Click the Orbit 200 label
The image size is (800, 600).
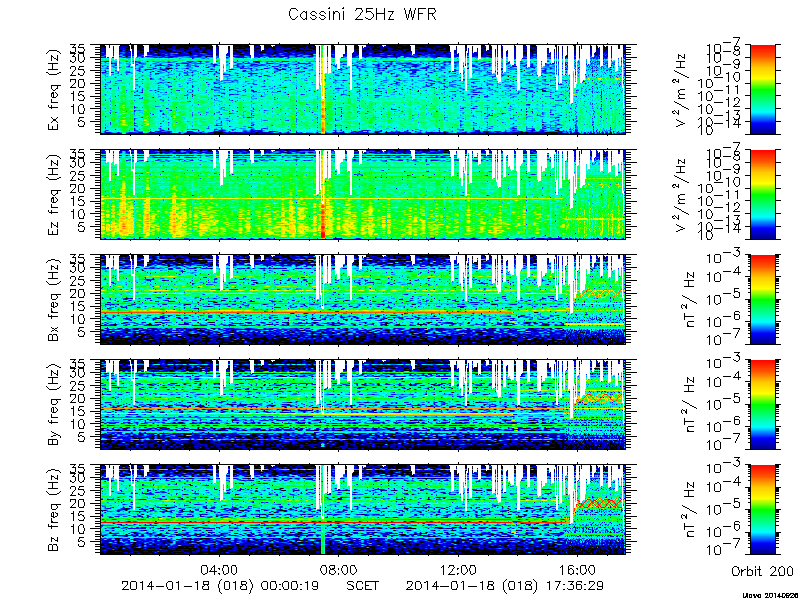tap(762, 570)
